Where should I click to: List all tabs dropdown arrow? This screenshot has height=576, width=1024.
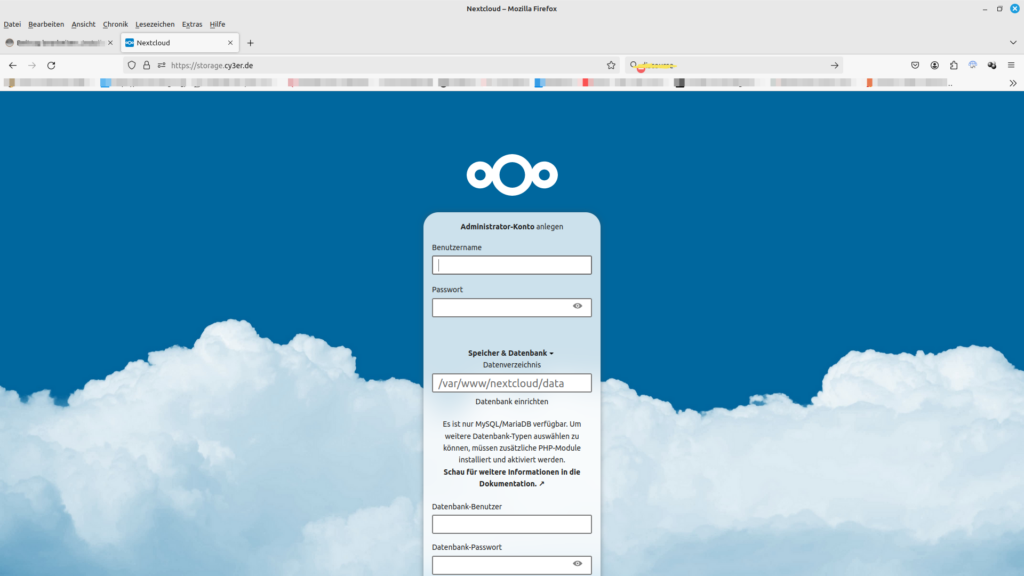coord(1013,43)
